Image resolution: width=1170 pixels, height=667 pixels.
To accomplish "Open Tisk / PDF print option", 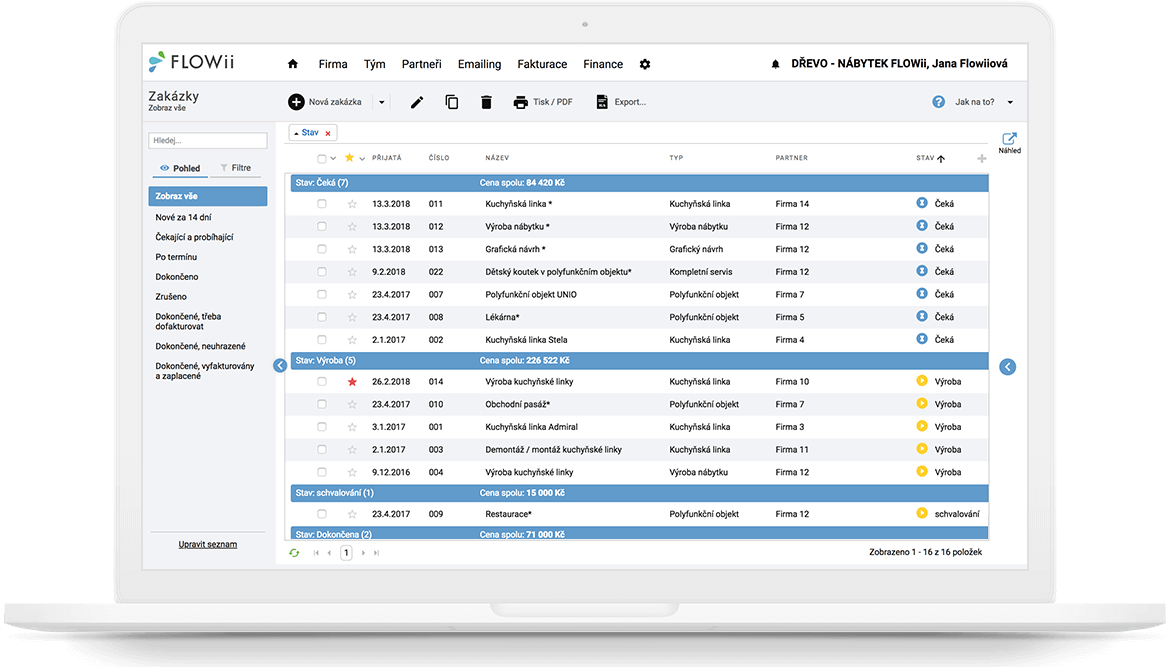I will pos(543,102).
